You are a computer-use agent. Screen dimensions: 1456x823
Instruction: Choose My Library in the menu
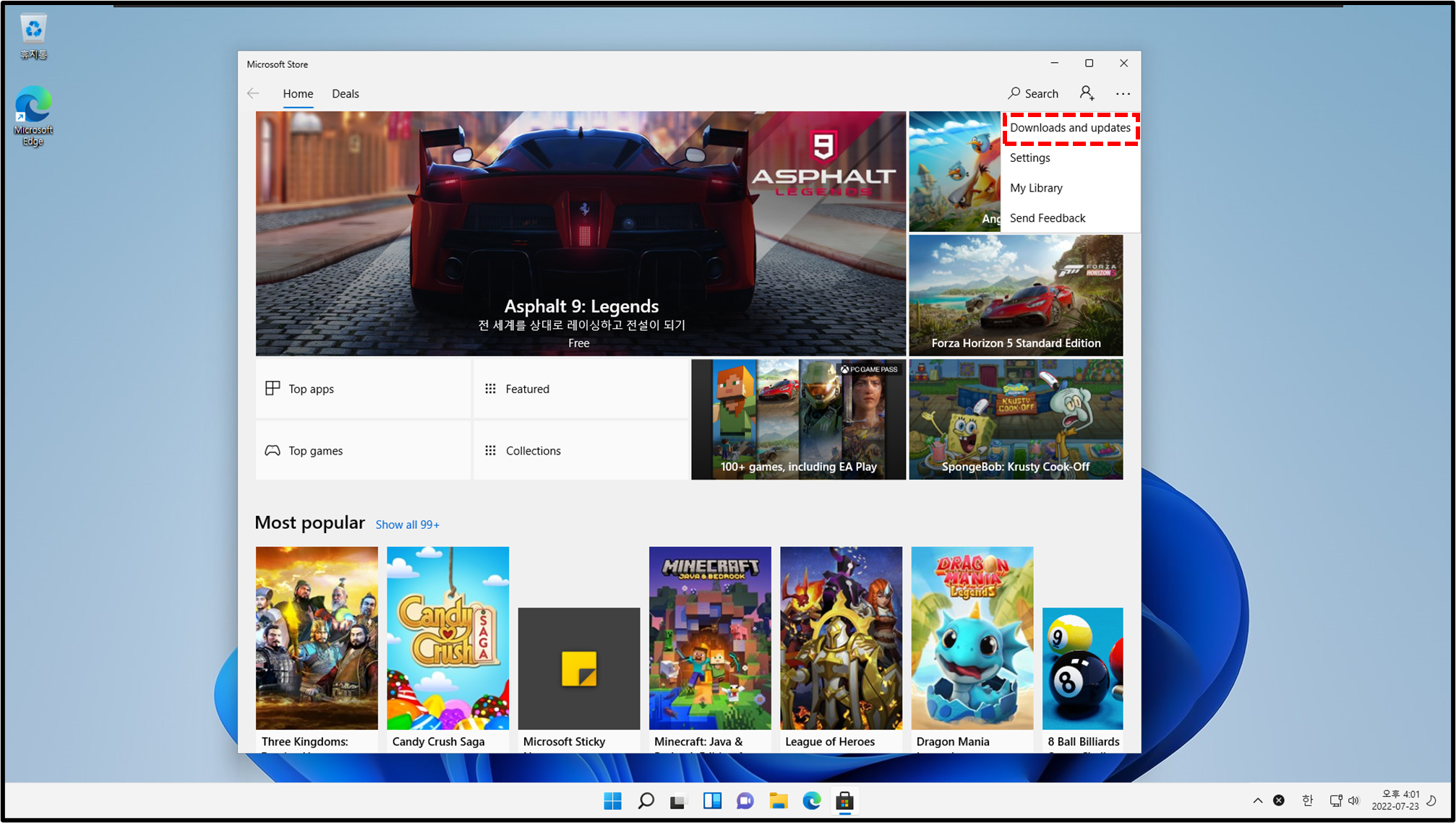pos(1070,188)
